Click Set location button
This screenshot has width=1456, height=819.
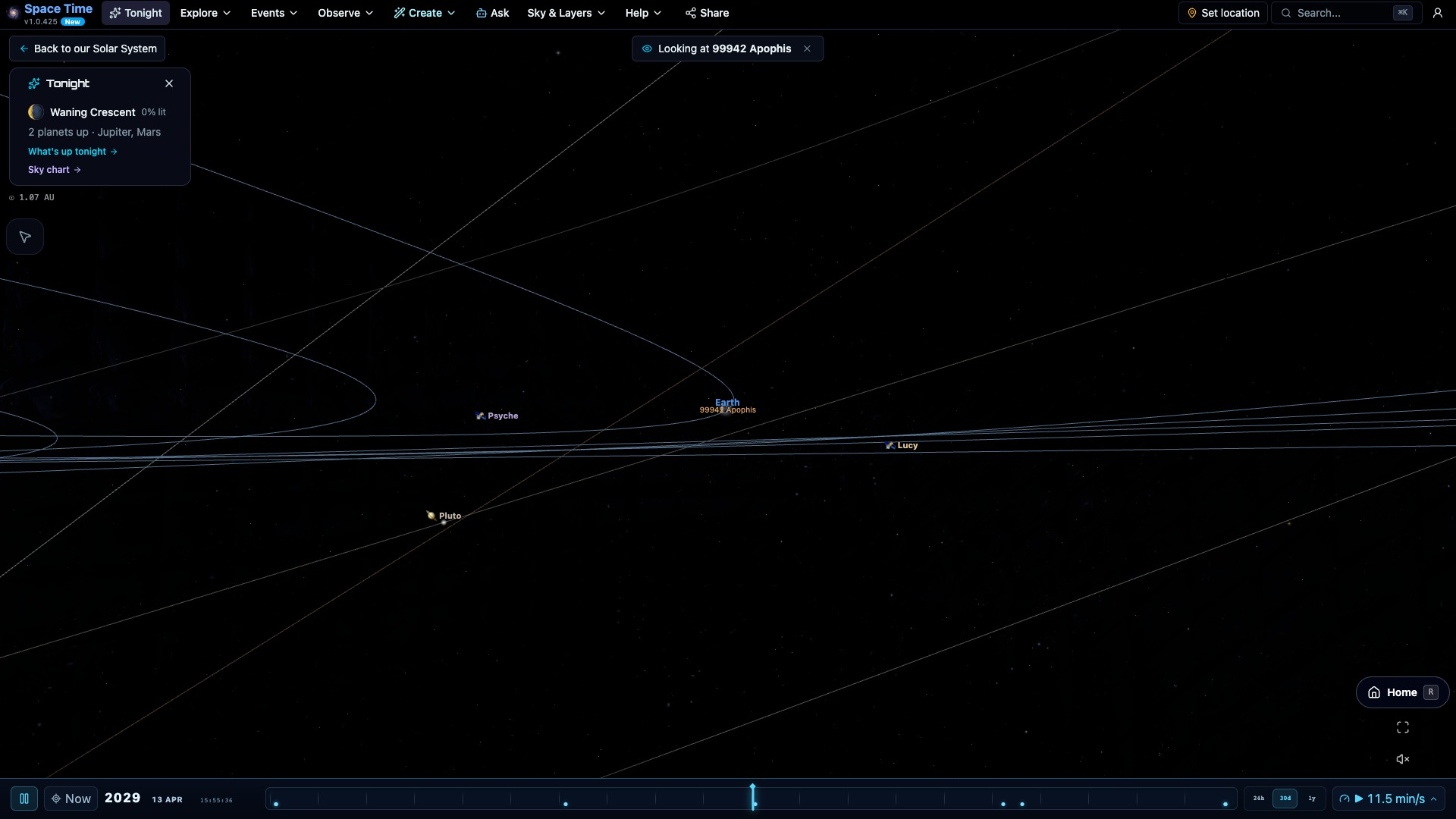[x=1222, y=13]
